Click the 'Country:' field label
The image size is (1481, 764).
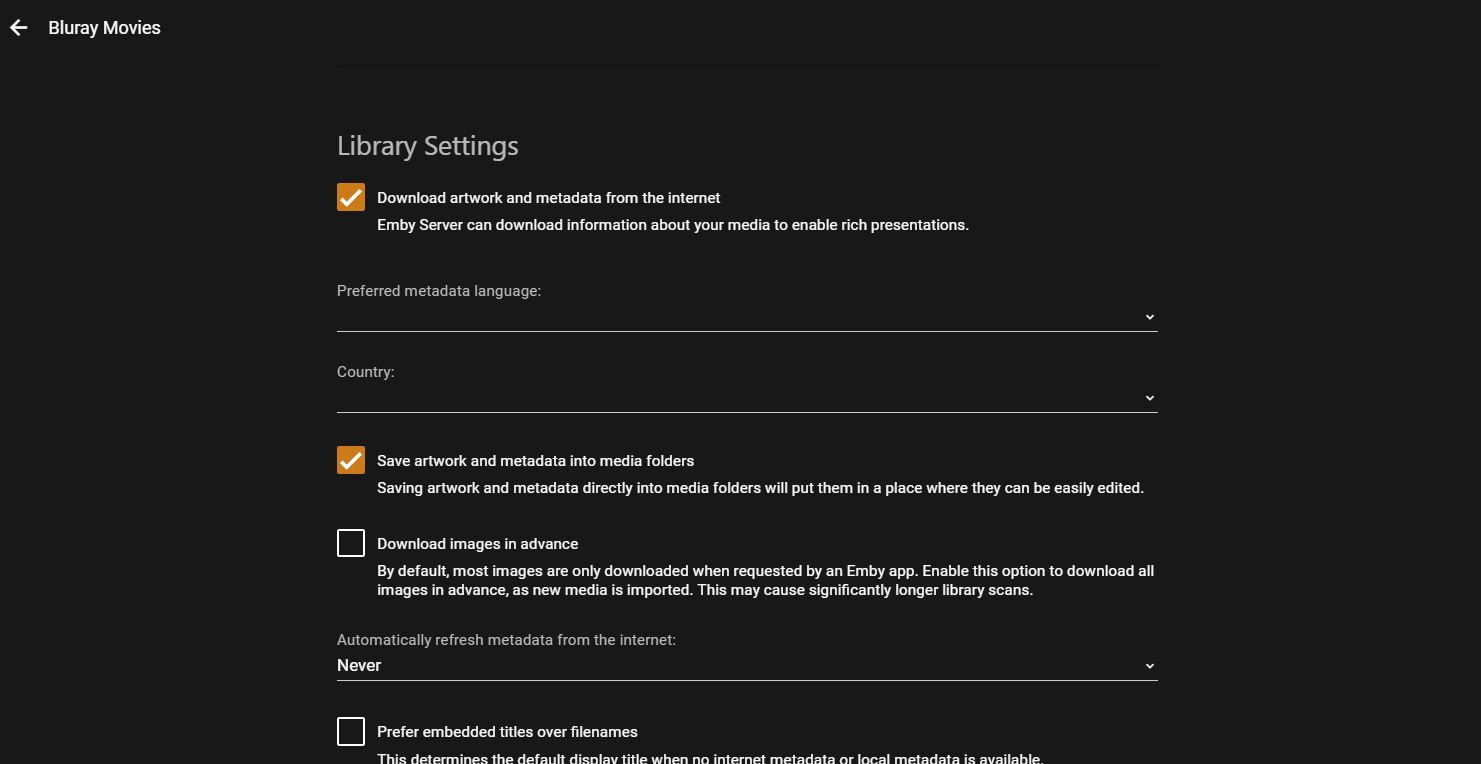tap(365, 372)
